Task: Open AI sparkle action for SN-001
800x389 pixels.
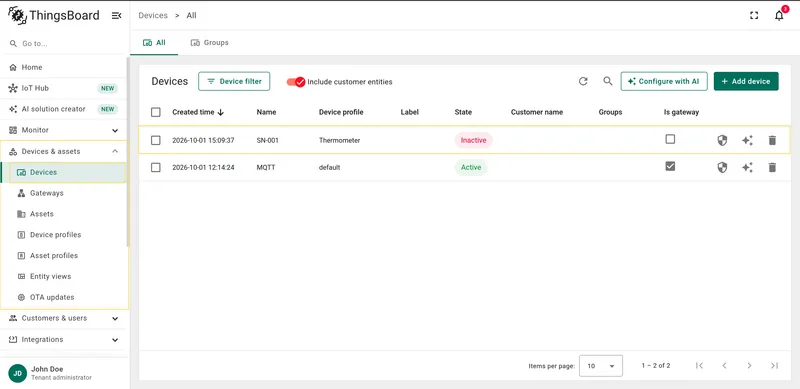Action: tap(747, 140)
